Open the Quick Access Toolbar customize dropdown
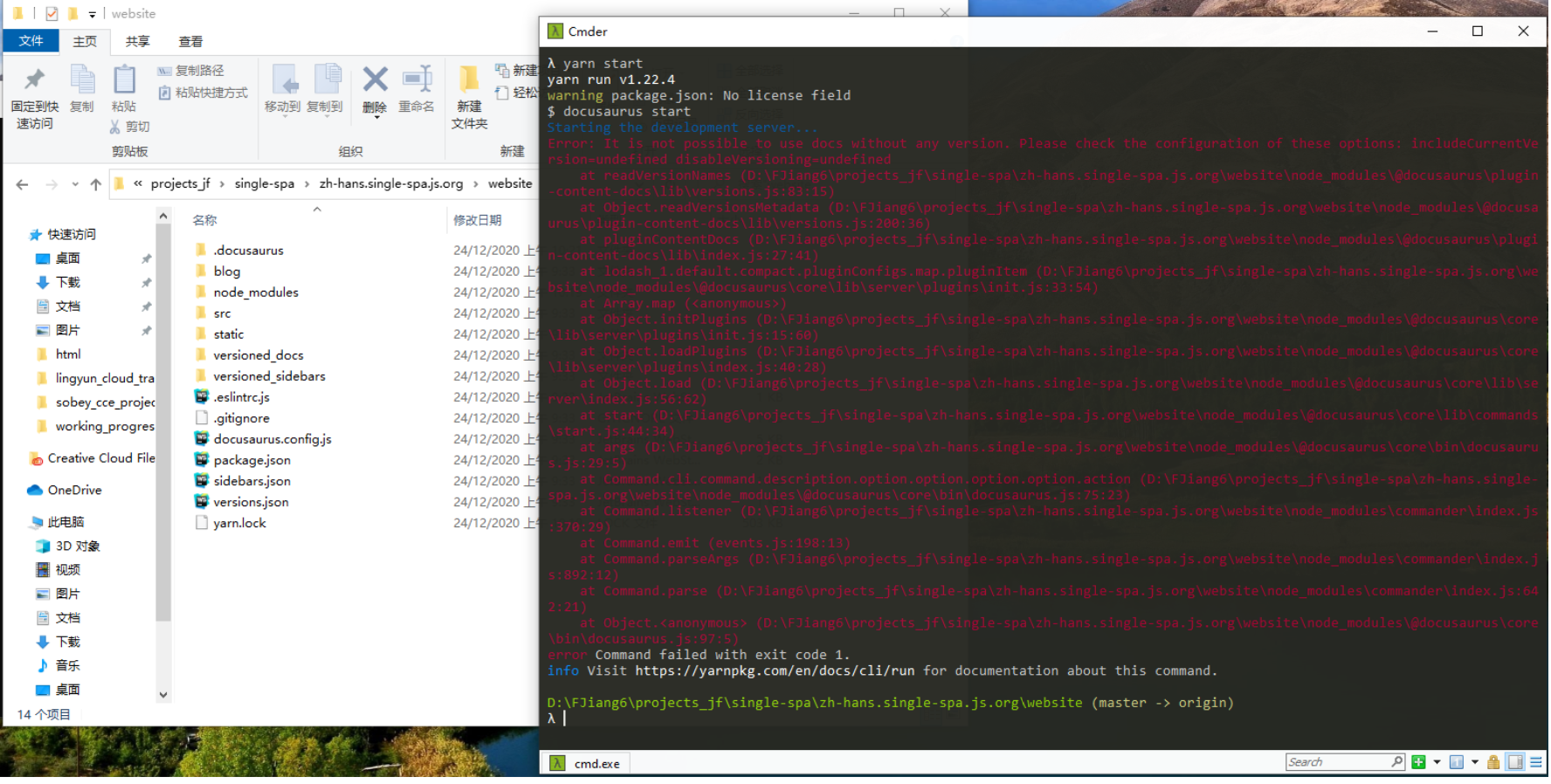Screen dimensions: 1551x784 coord(92,15)
